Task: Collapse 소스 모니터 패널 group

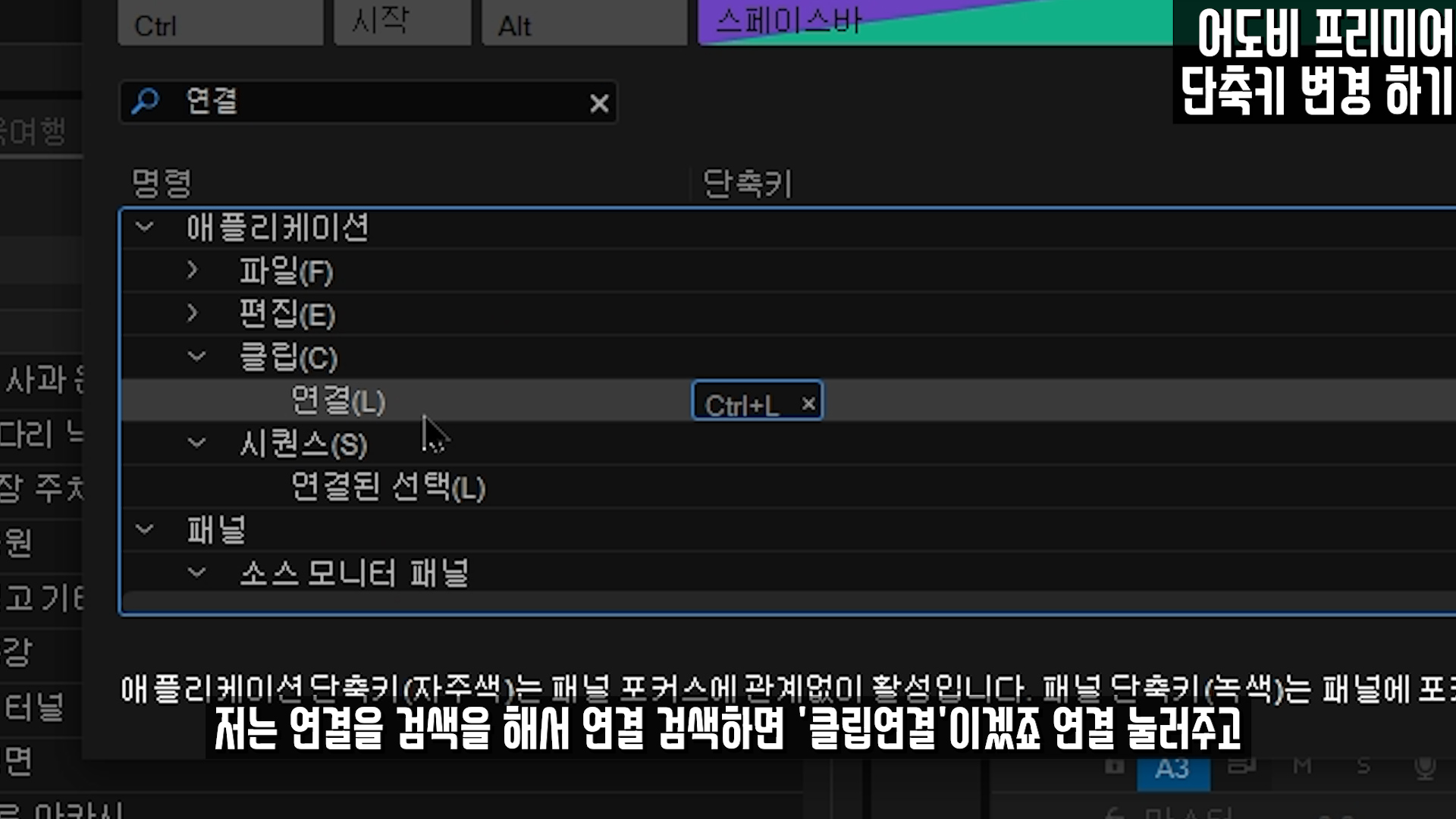Action: pyautogui.click(x=196, y=573)
